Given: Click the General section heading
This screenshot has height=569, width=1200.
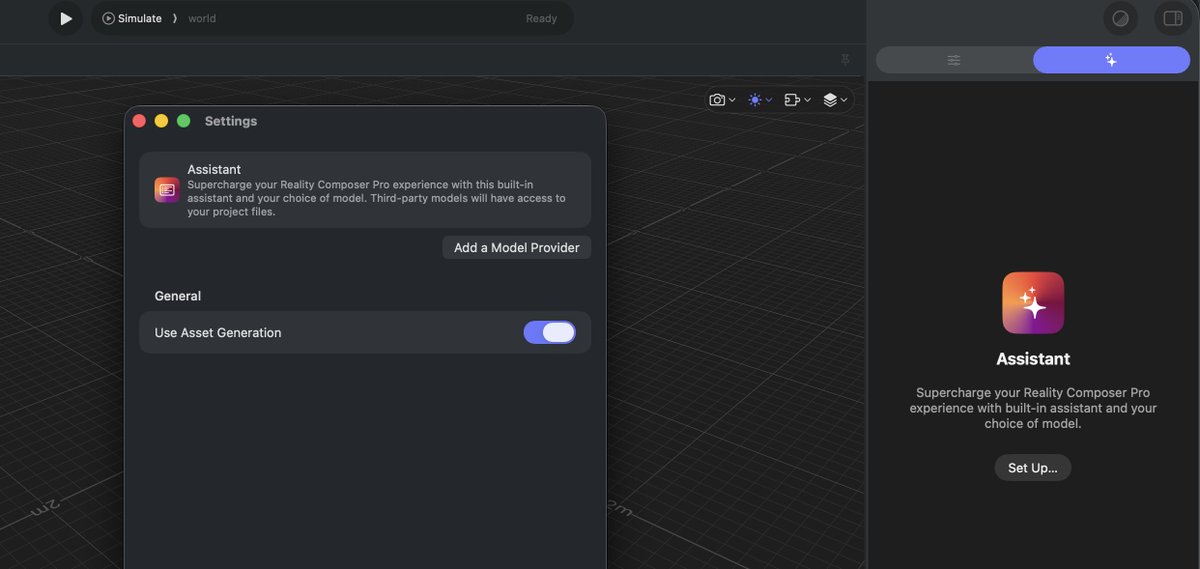Looking at the screenshot, I should [x=178, y=296].
